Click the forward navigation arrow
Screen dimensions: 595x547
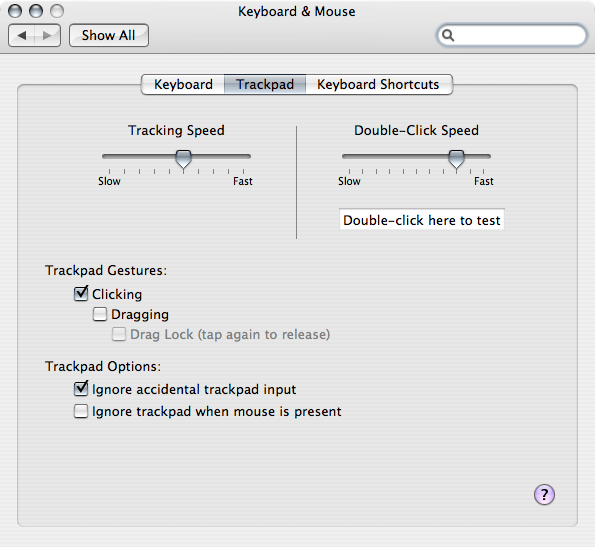point(47,36)
